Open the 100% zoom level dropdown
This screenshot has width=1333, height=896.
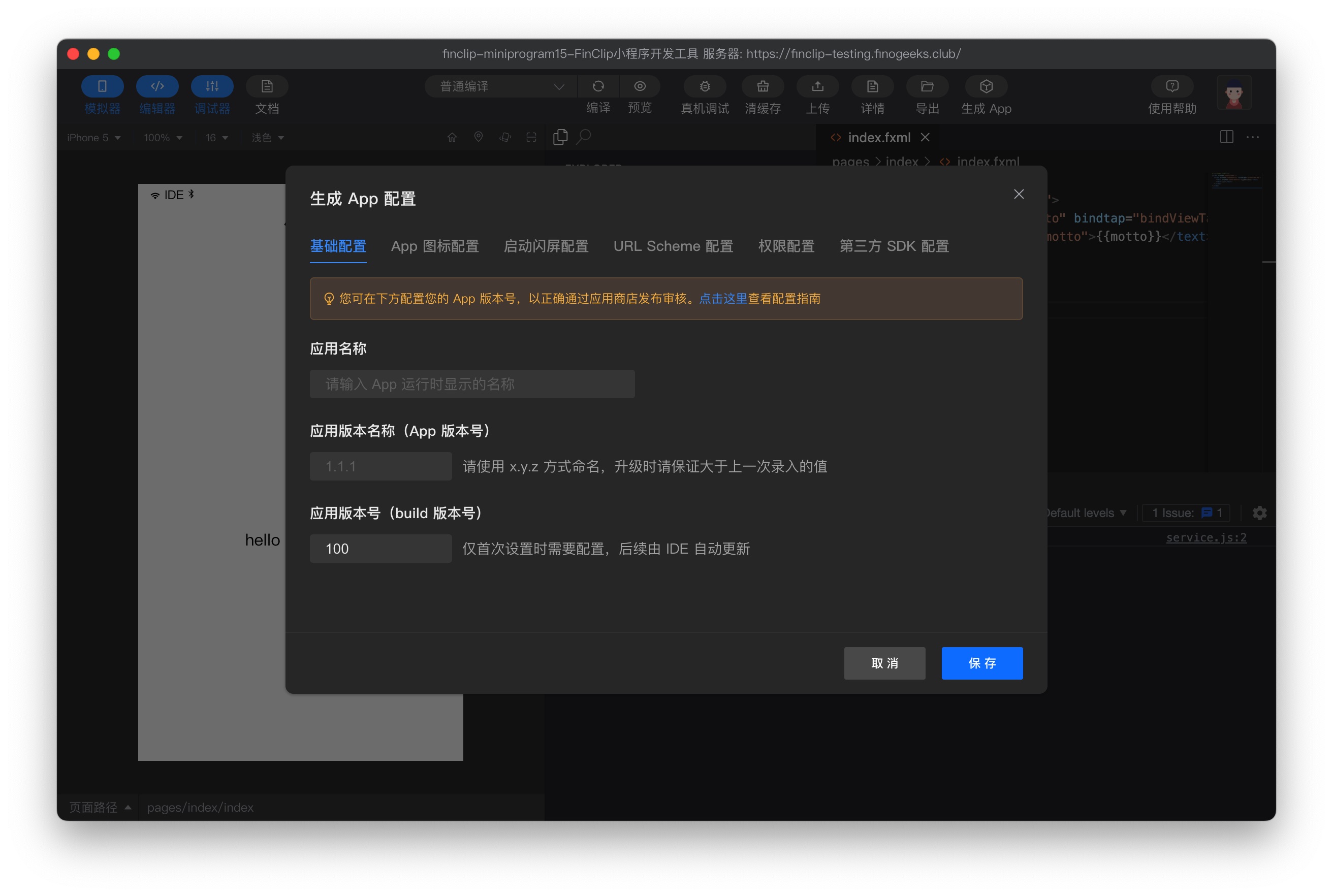coord(163,138)
